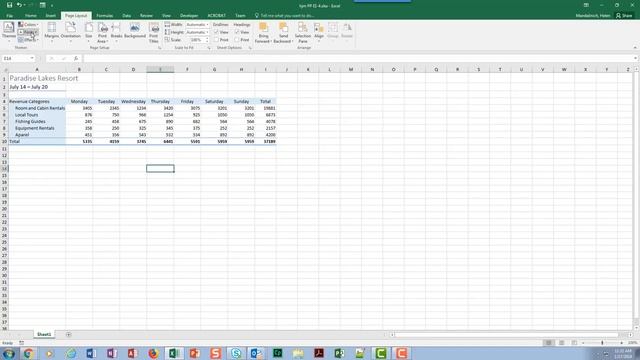
Task: Open Scale to Fit dialog launcher
Action: 209,48
